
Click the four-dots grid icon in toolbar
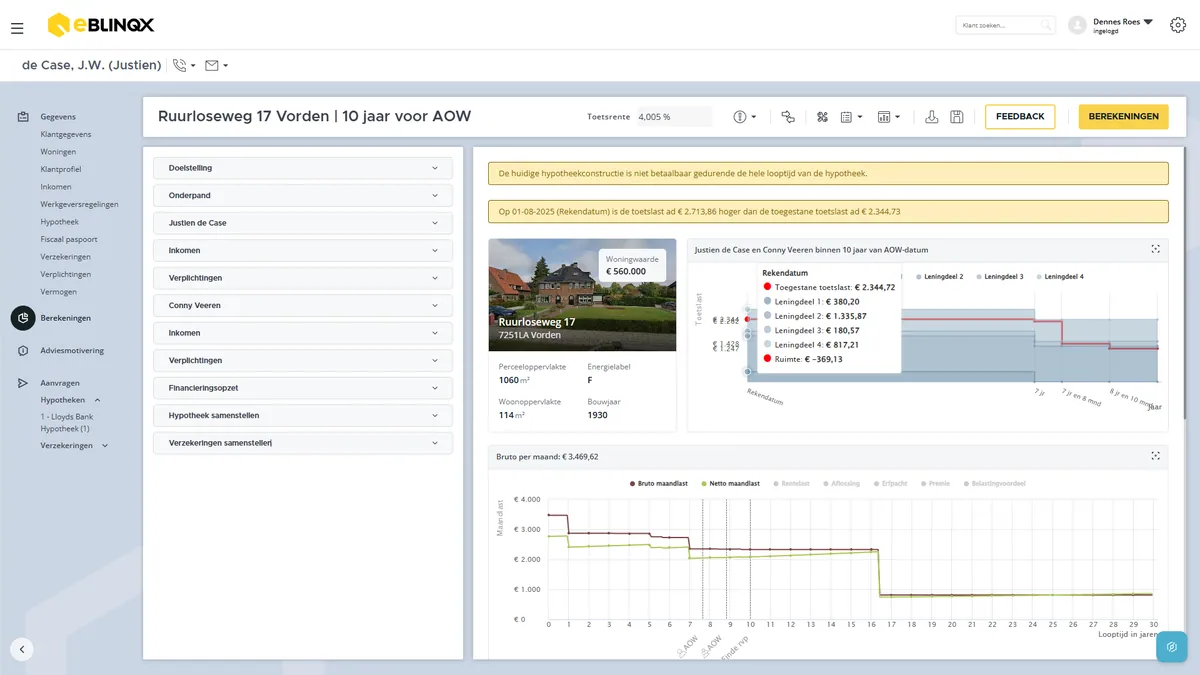click(x=823, y=117)
